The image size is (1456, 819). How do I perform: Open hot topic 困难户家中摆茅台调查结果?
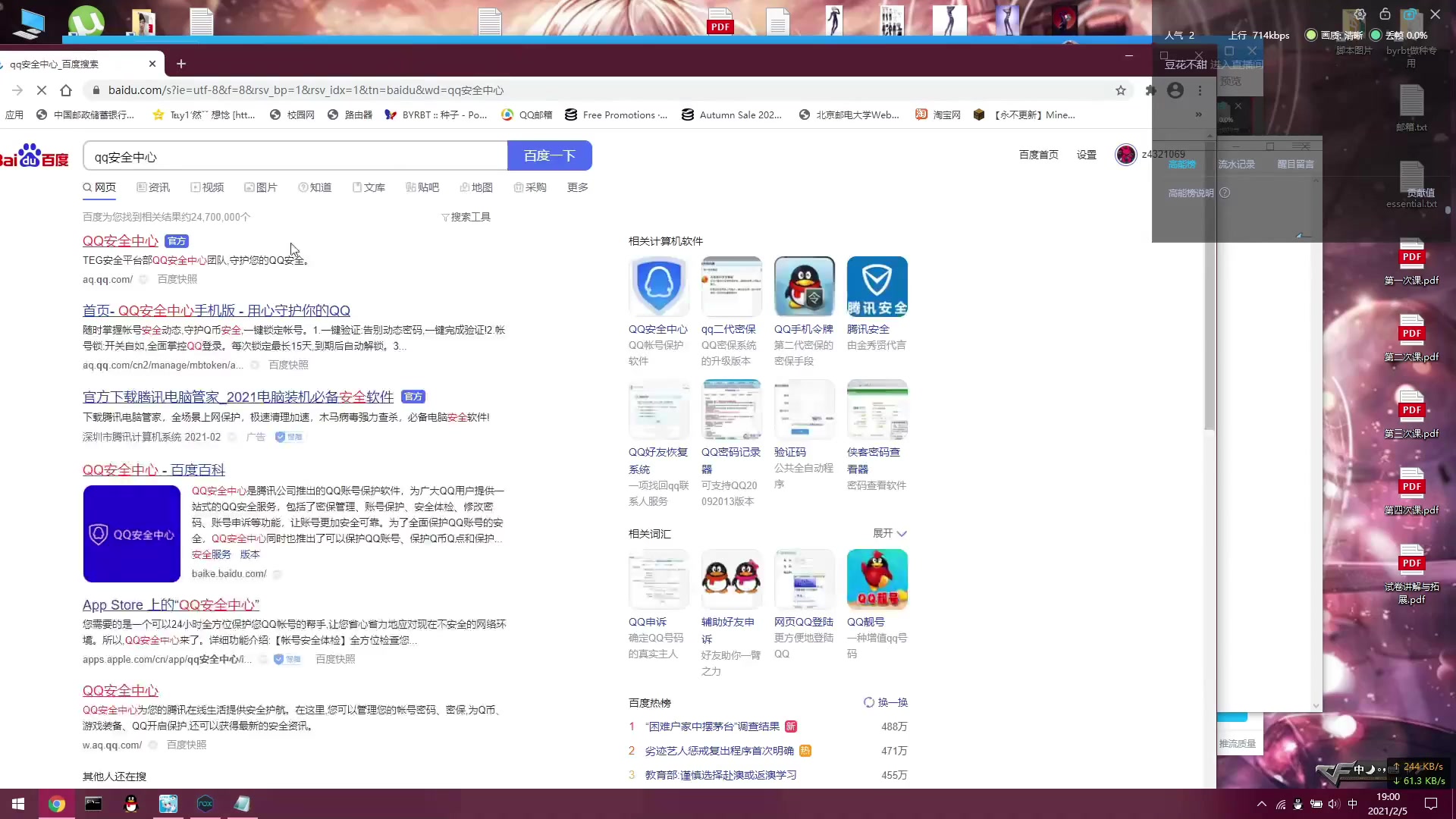coord(712,726)
